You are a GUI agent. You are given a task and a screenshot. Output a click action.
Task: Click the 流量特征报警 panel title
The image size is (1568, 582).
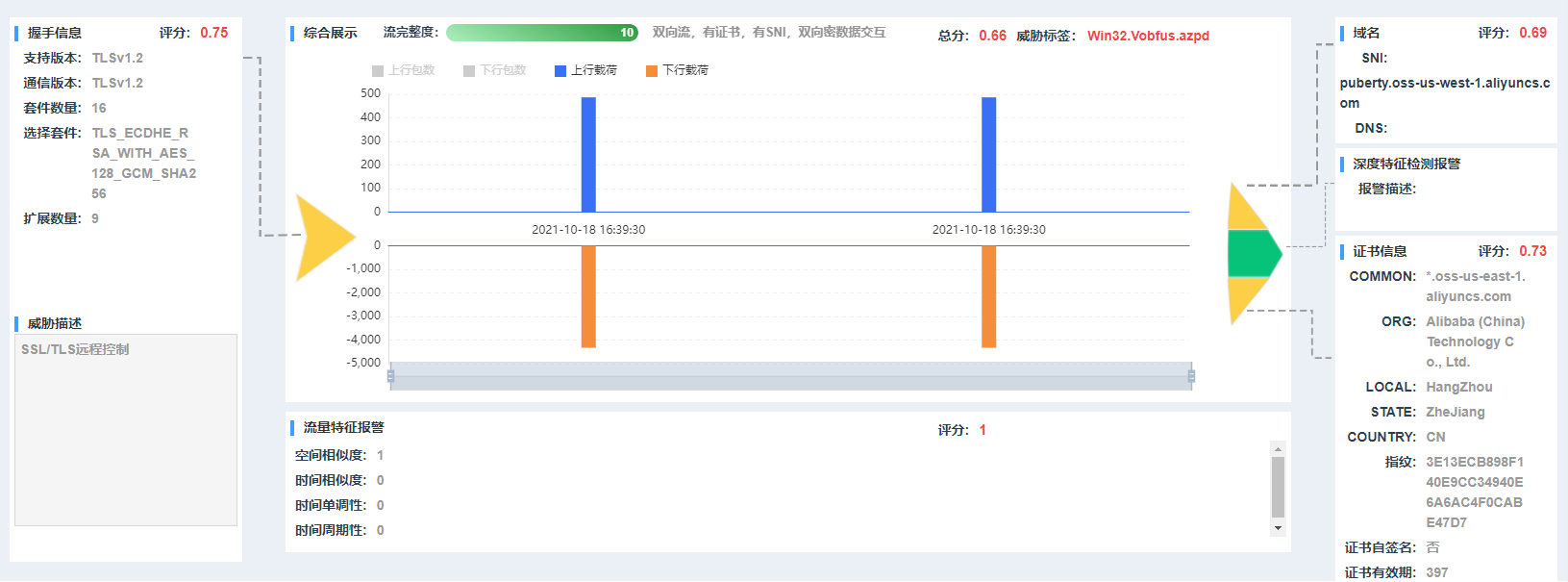(344, 427)
